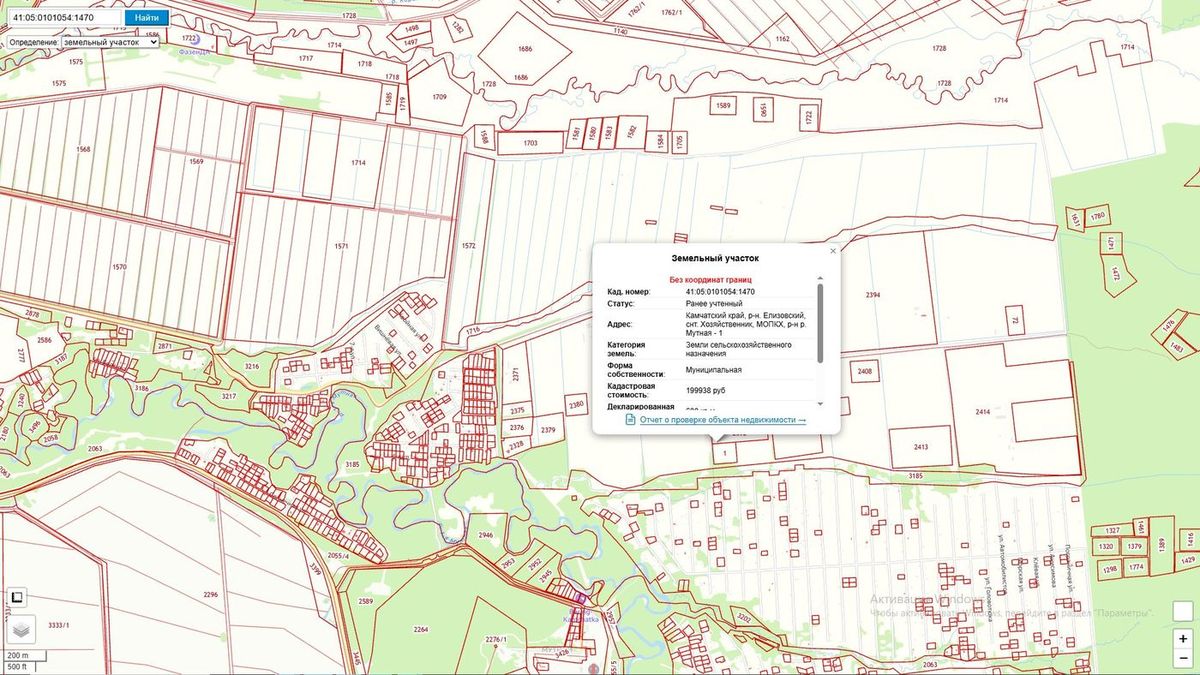This screenshot has width=1200, height=675.
Task: Select parcel 1570 on the map
Action: click(x=120, y=267)
